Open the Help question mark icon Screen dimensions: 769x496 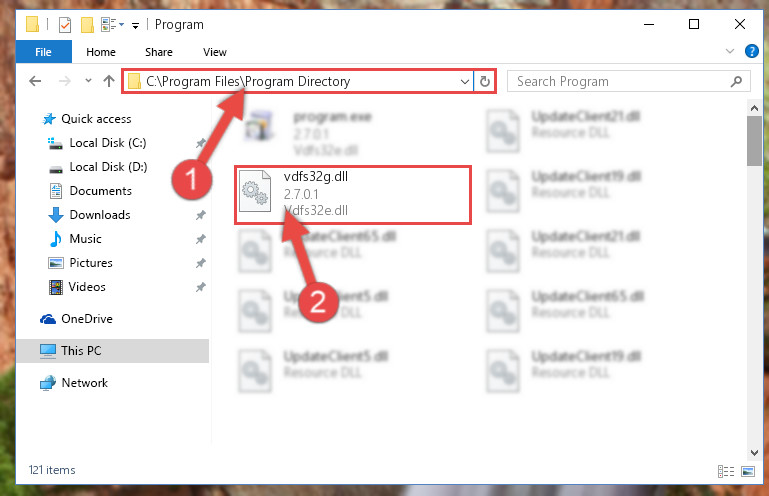tap(751, 51)
